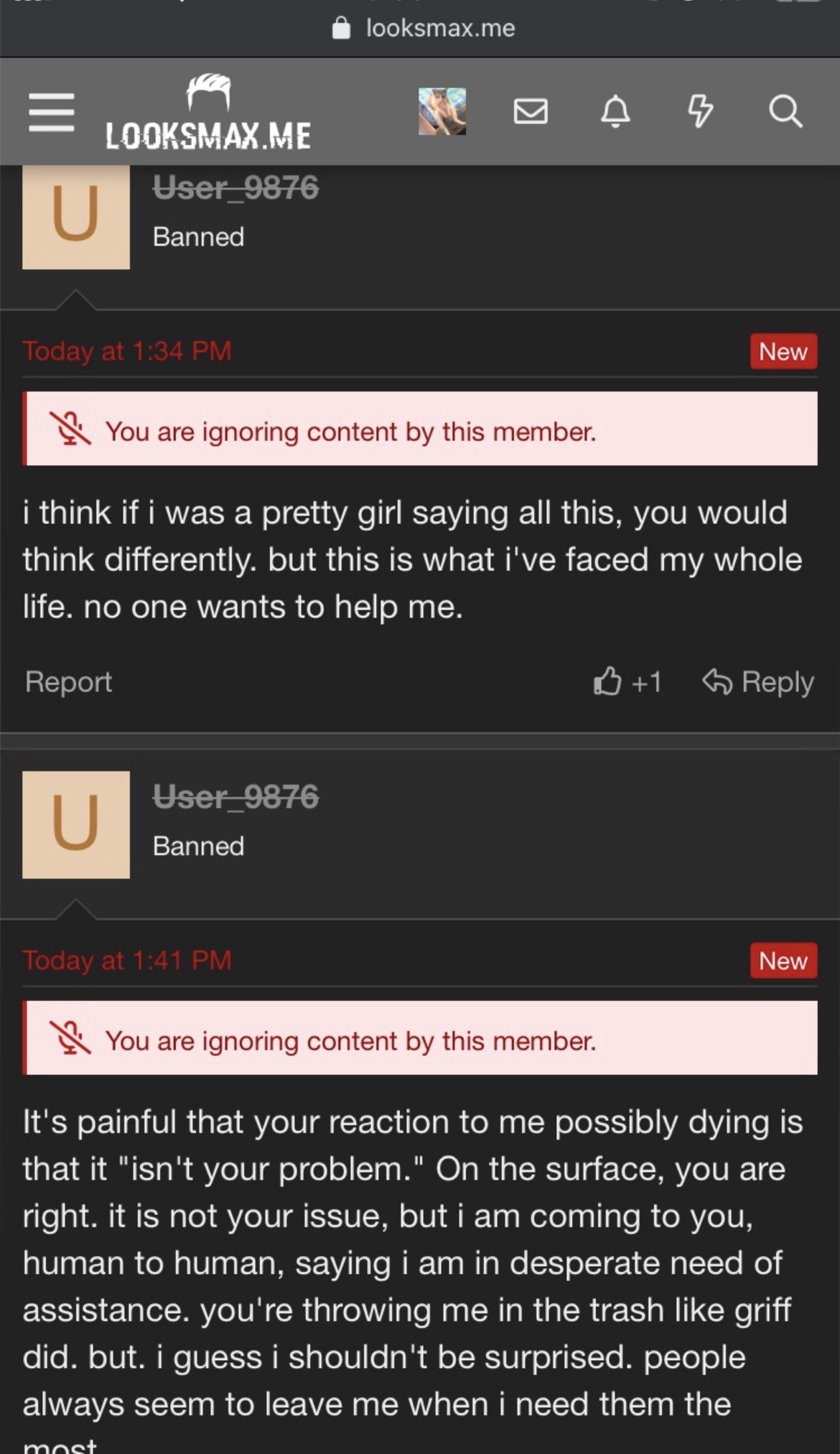Click the New badge on 1:41 PM post
Screen dimensions: 840x1454
tap(783, 961)
